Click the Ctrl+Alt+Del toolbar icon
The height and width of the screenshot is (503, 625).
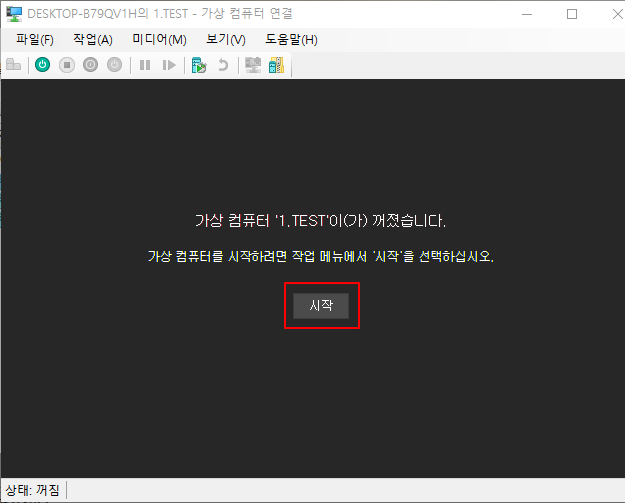(14, 65)
